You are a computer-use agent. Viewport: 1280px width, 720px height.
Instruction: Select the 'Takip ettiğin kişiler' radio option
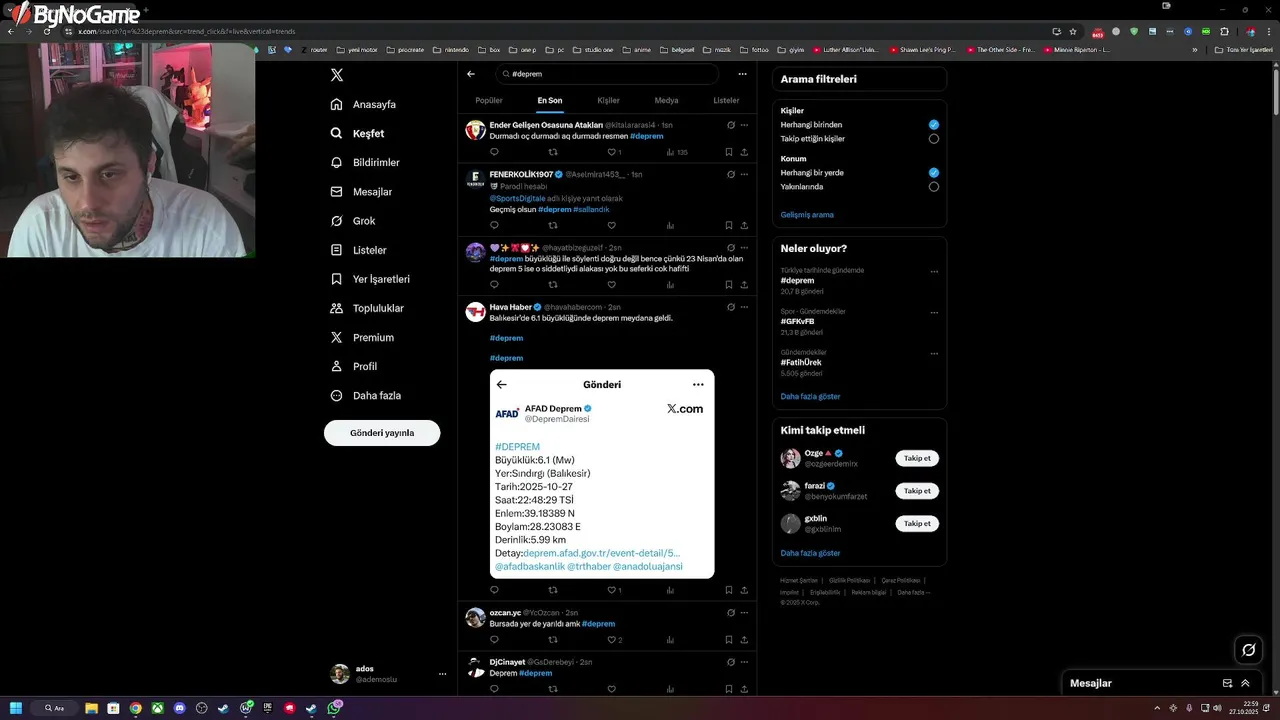click(933, 139)
